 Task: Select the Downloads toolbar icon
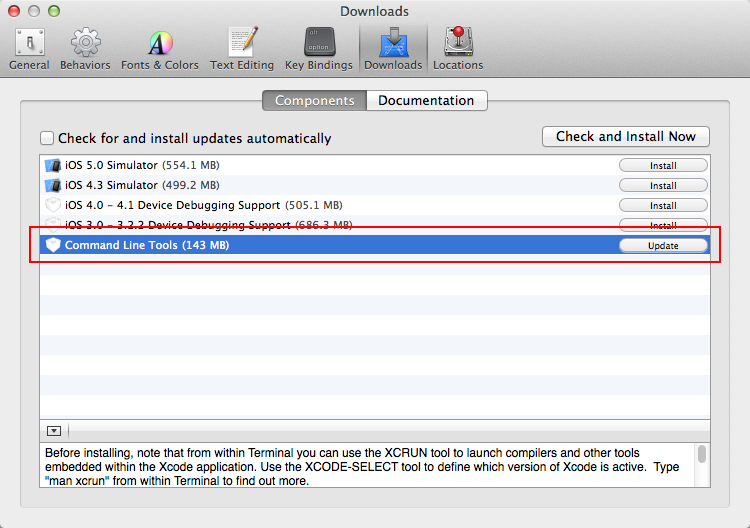pyautogui.click(x=393, y=49)
